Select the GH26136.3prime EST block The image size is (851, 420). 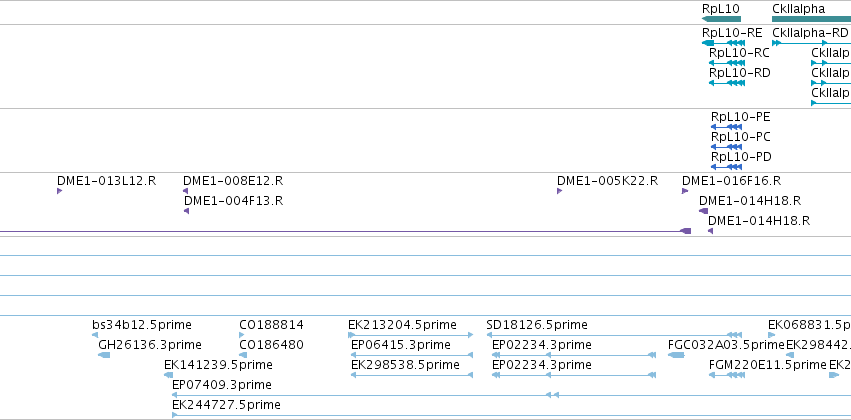[104, 355]
